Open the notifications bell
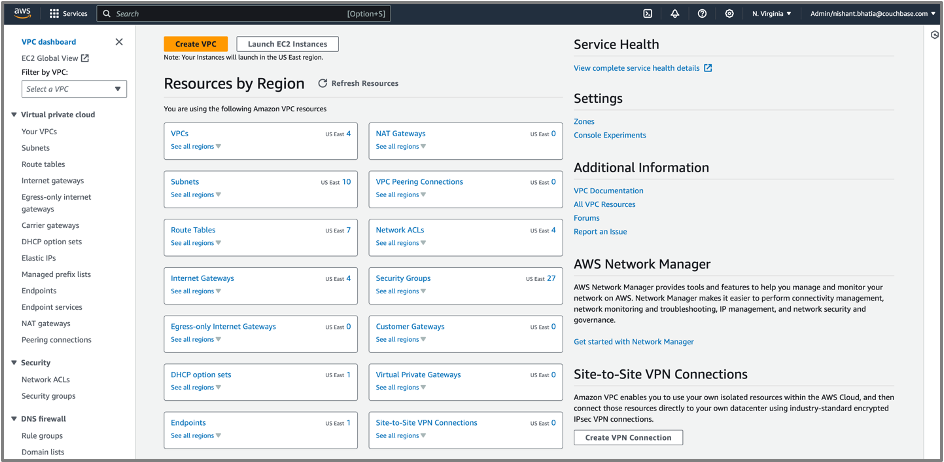 (674, 13)
